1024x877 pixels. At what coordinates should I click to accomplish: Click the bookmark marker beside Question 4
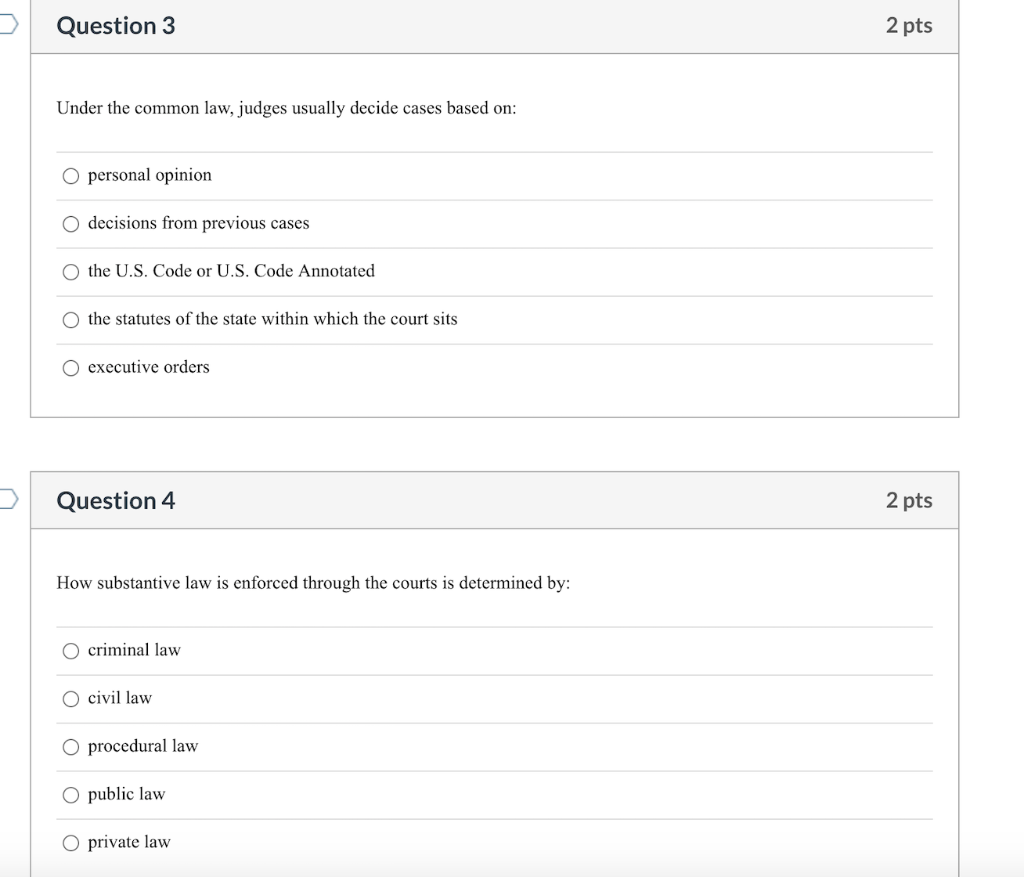click(6, 500)
